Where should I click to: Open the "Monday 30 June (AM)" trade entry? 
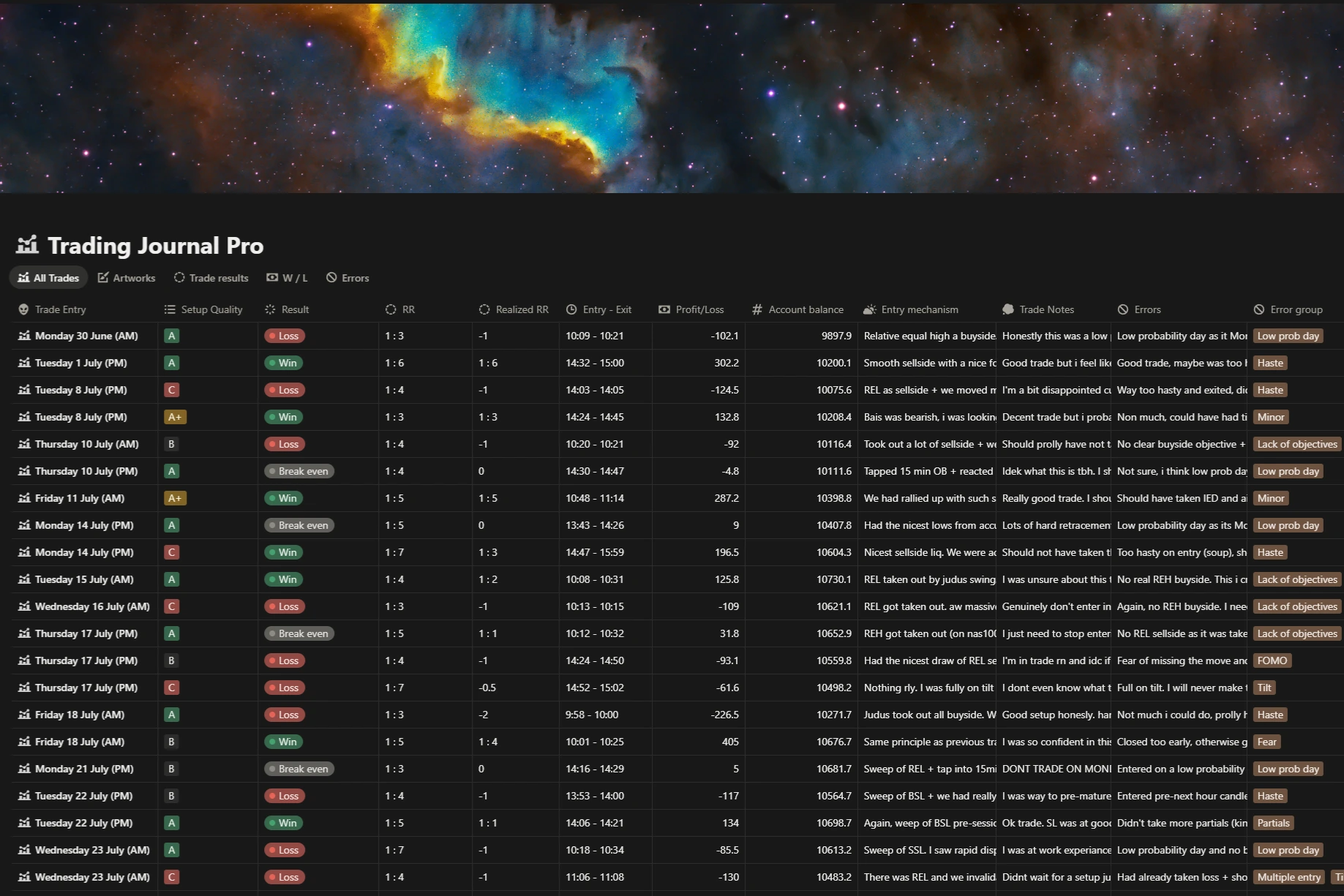point(86,336)
